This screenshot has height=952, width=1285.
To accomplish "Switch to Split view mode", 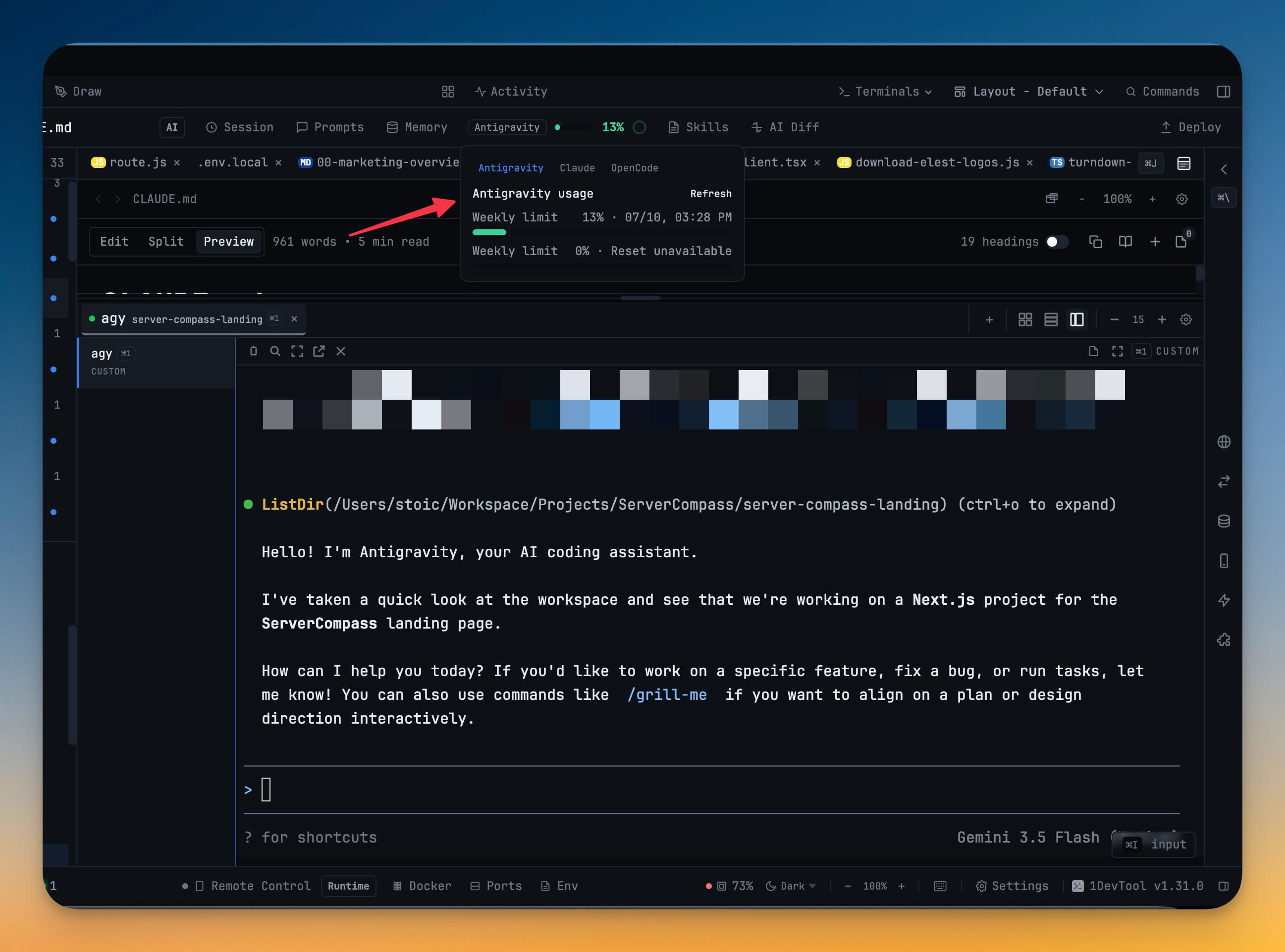I will pos(166,241).
